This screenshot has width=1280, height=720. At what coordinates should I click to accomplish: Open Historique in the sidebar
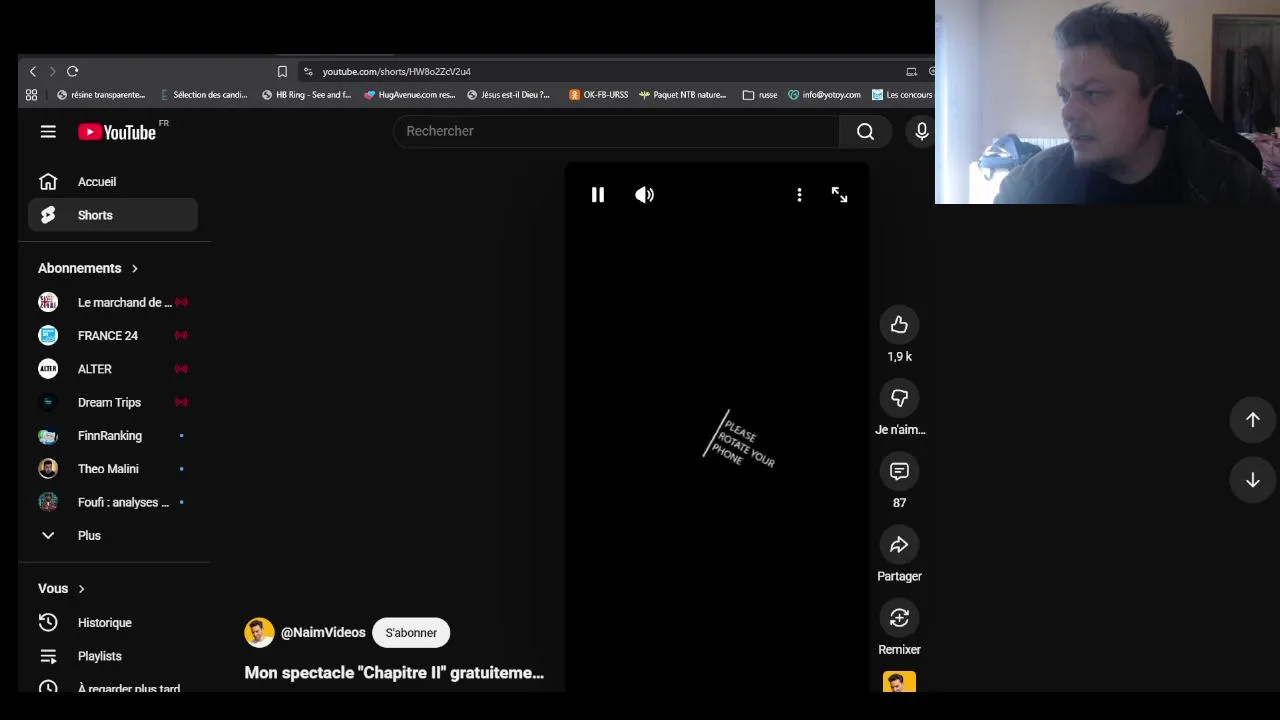(x=113, y=623)
